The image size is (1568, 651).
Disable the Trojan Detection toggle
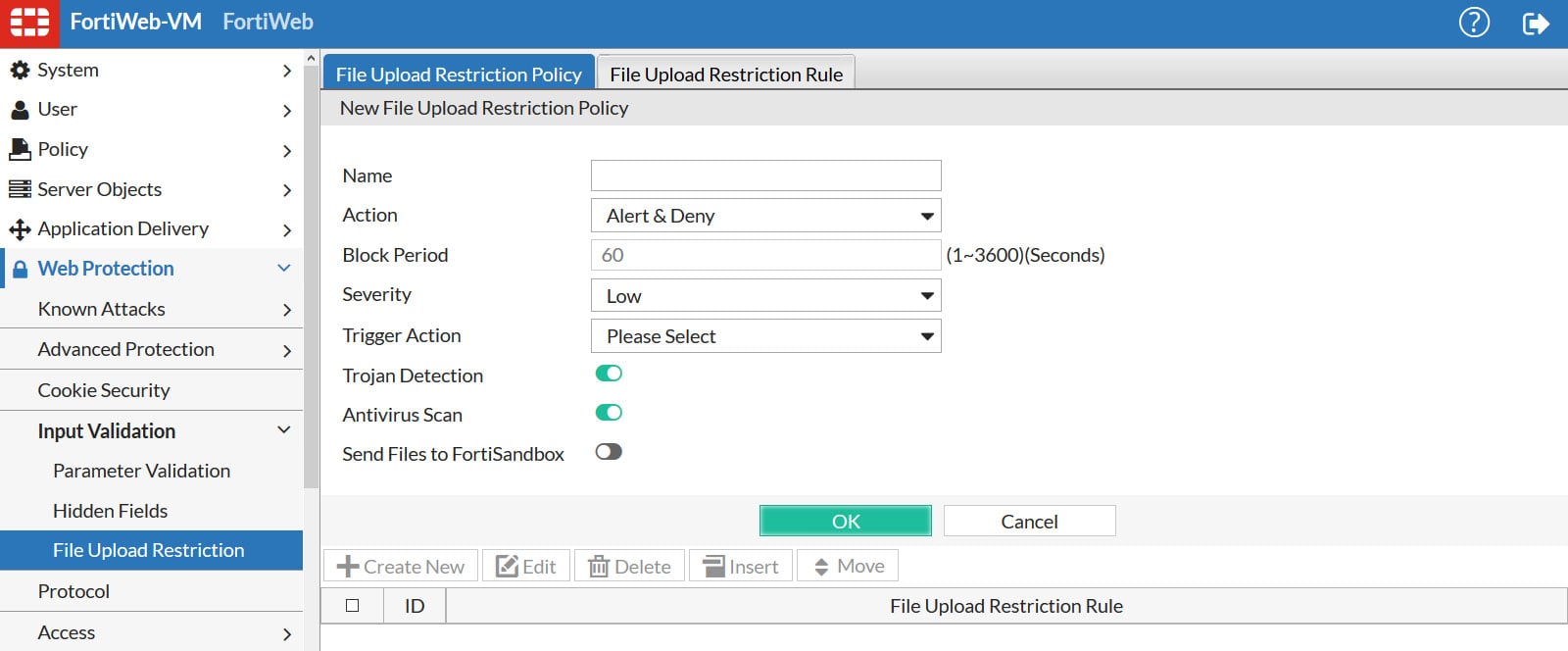609,374
